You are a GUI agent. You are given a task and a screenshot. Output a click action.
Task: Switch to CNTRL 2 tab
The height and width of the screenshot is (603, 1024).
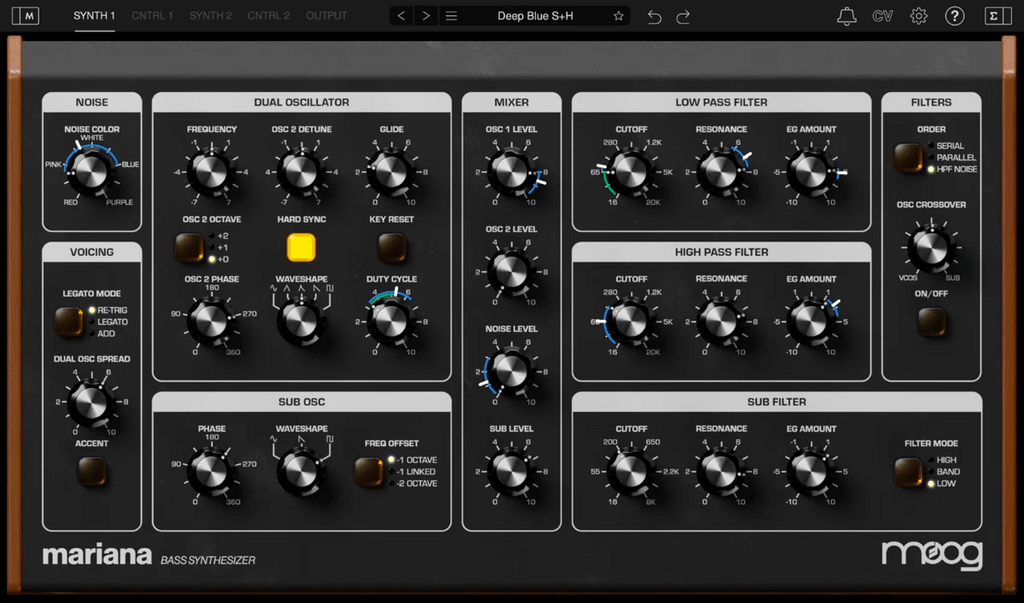[268, 16]
